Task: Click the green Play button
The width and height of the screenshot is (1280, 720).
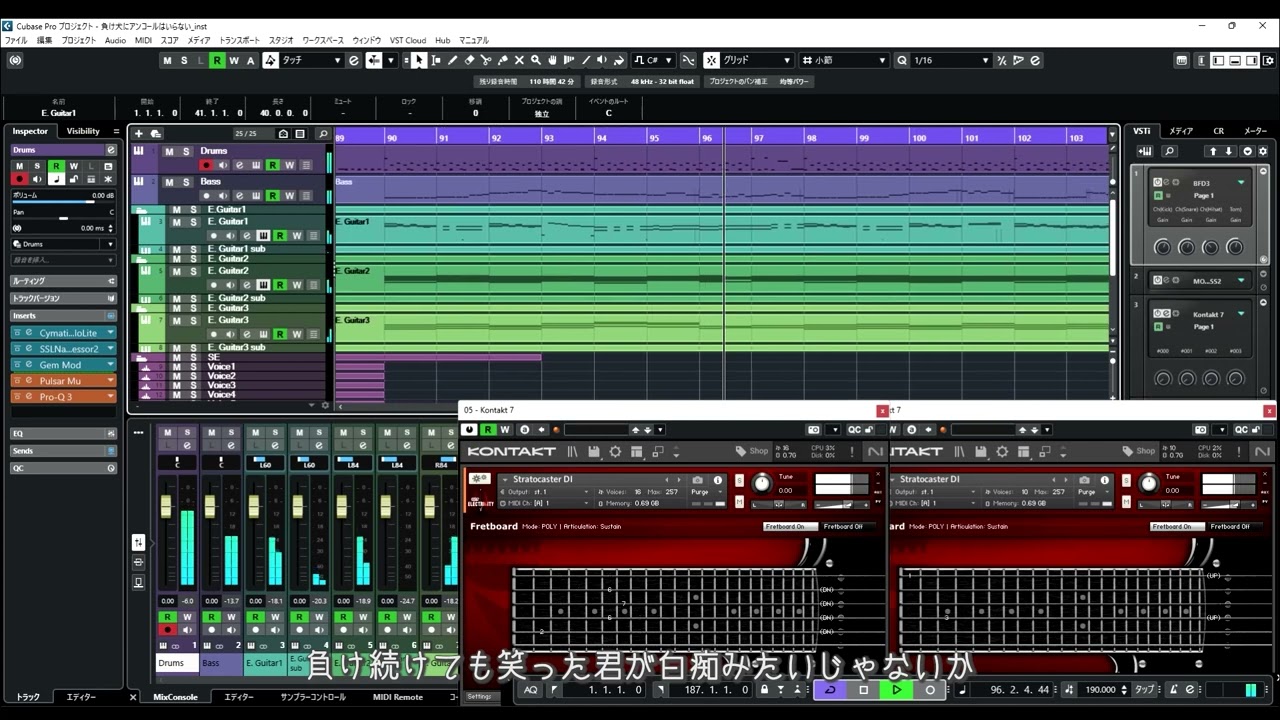Action: [x=897, y=690]
